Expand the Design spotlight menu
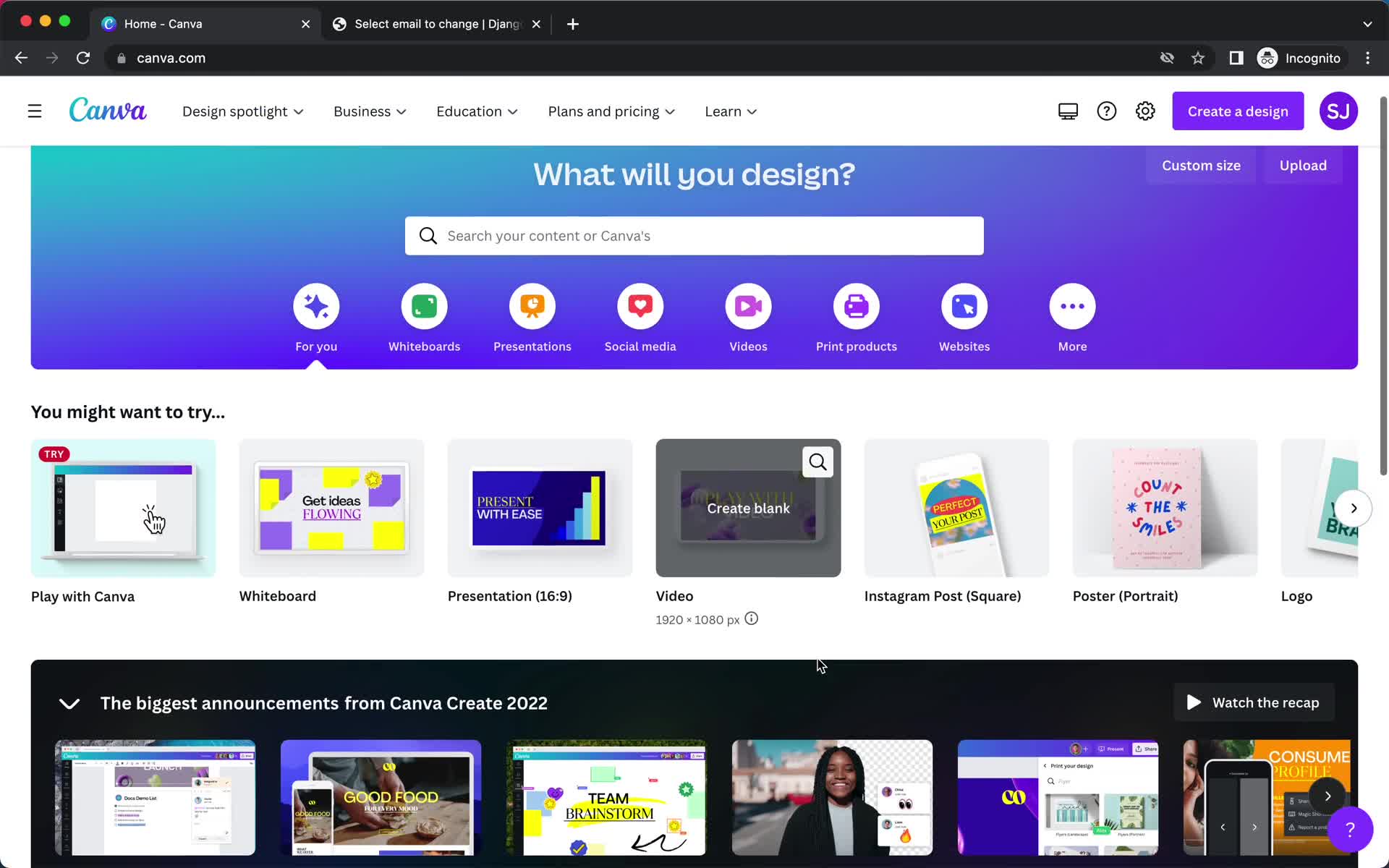 click(x=242, y=111)
